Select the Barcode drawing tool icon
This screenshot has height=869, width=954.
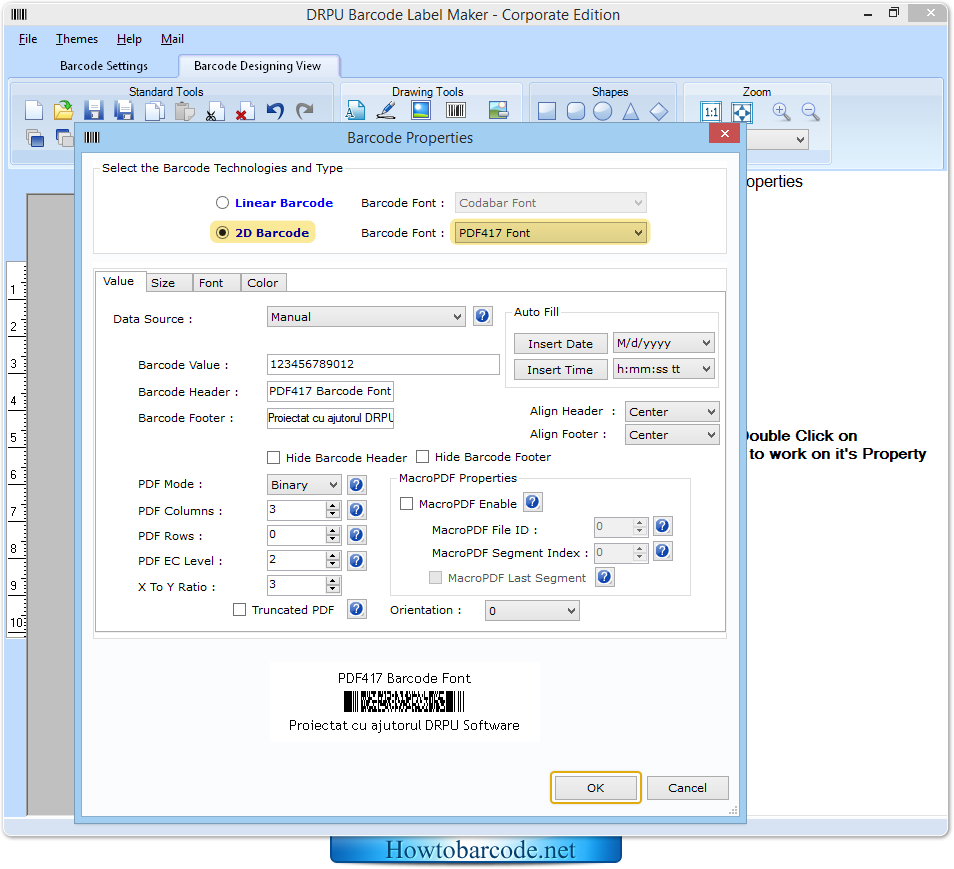[x=456, y=110]
